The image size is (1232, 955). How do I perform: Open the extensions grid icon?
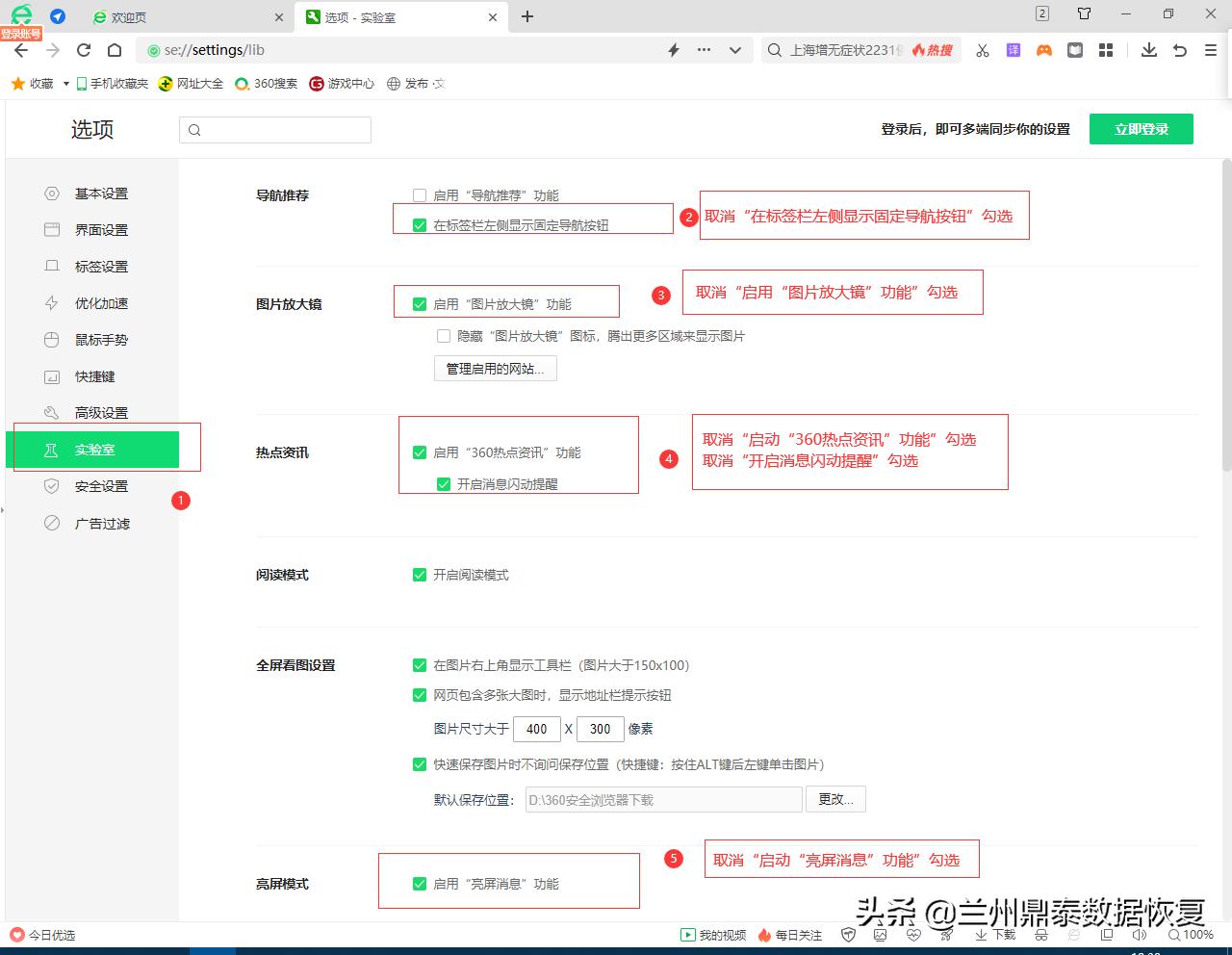coord(1105,50)
